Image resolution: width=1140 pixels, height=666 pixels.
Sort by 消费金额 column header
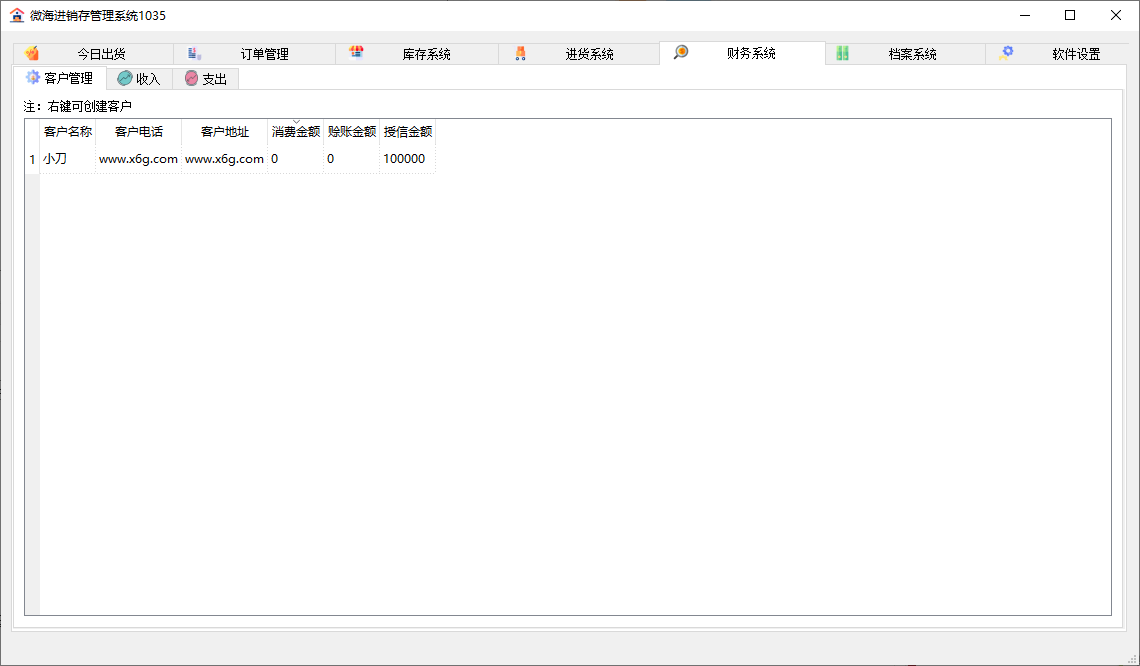(x=296, y=132)
